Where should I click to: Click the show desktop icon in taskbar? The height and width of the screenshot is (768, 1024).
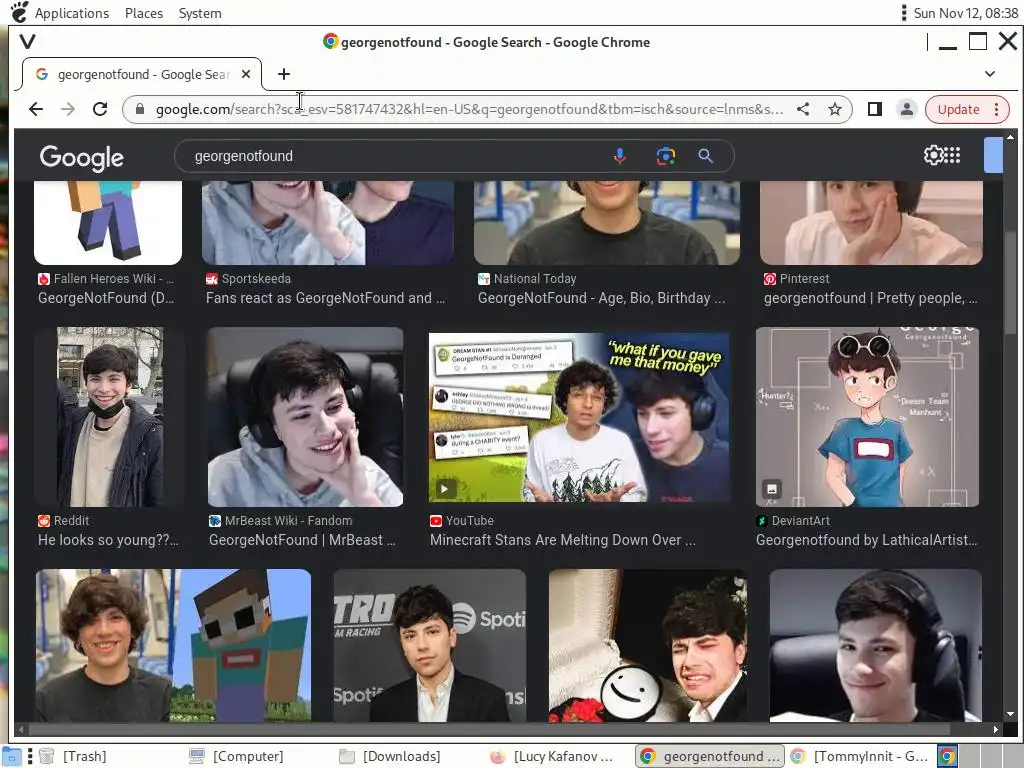click(x=12, y=756)
